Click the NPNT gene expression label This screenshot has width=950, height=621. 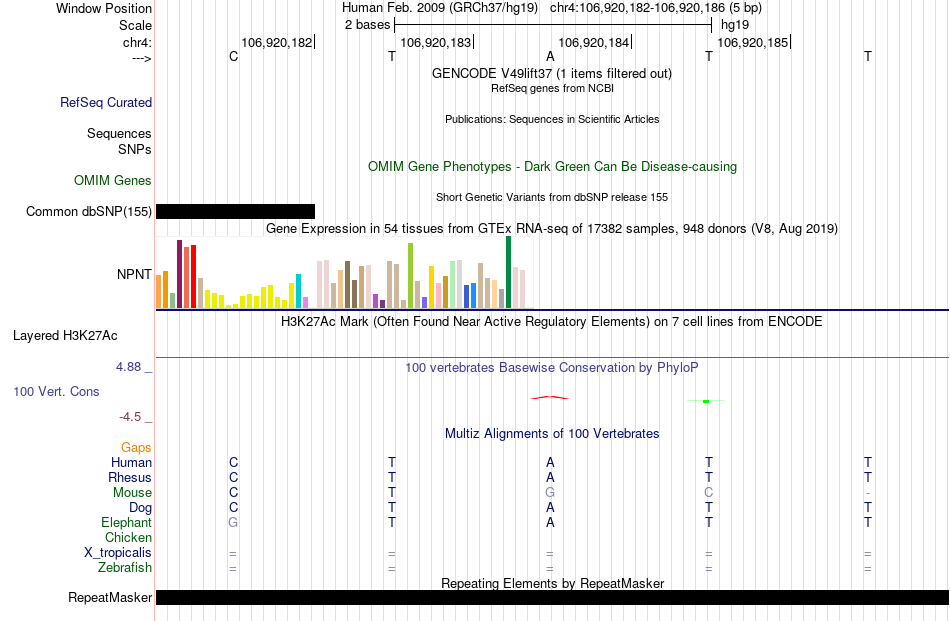pyautogui.click(x=134, y=274)
